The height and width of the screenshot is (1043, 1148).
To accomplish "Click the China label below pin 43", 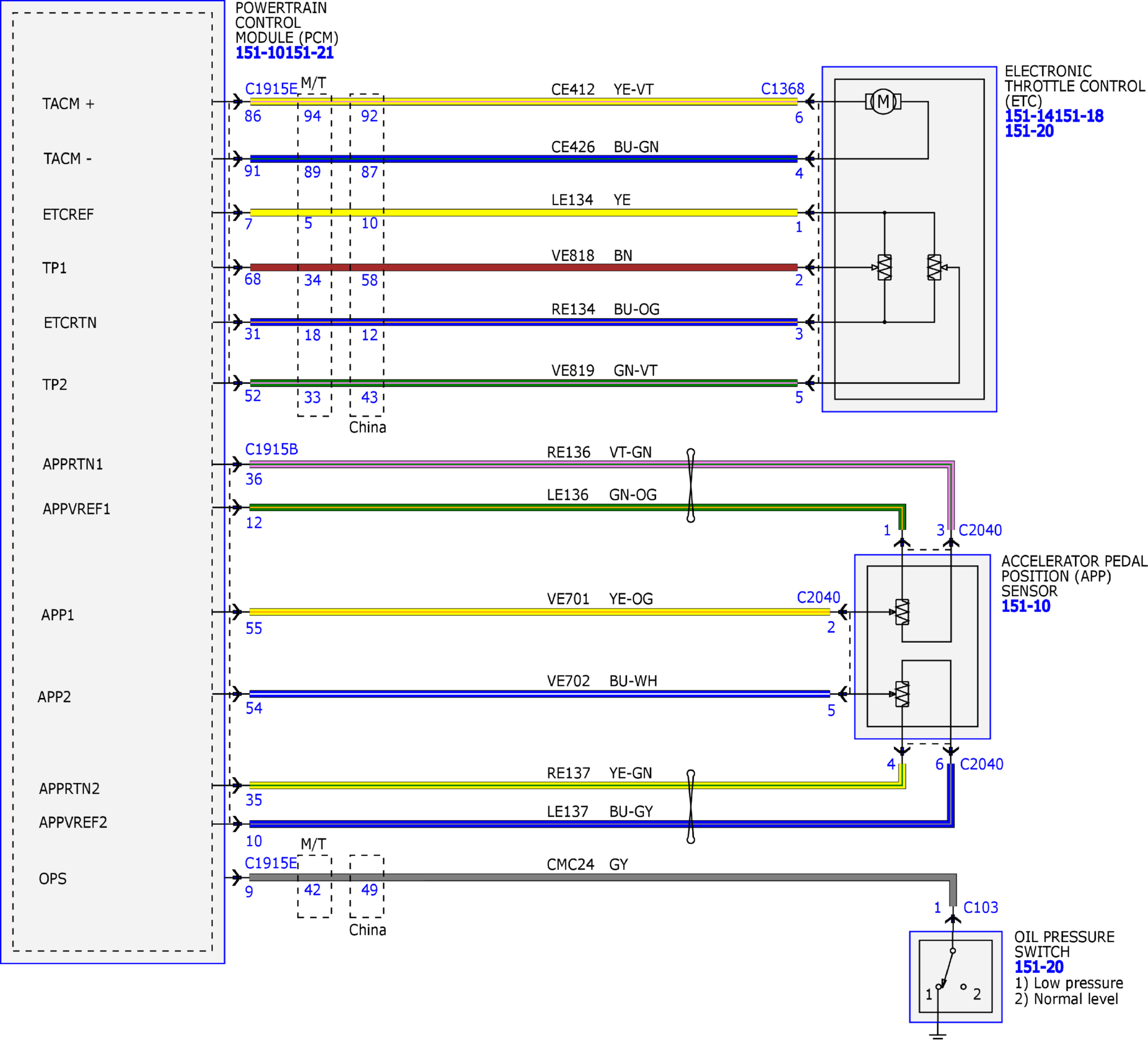I will click(367, 427).
